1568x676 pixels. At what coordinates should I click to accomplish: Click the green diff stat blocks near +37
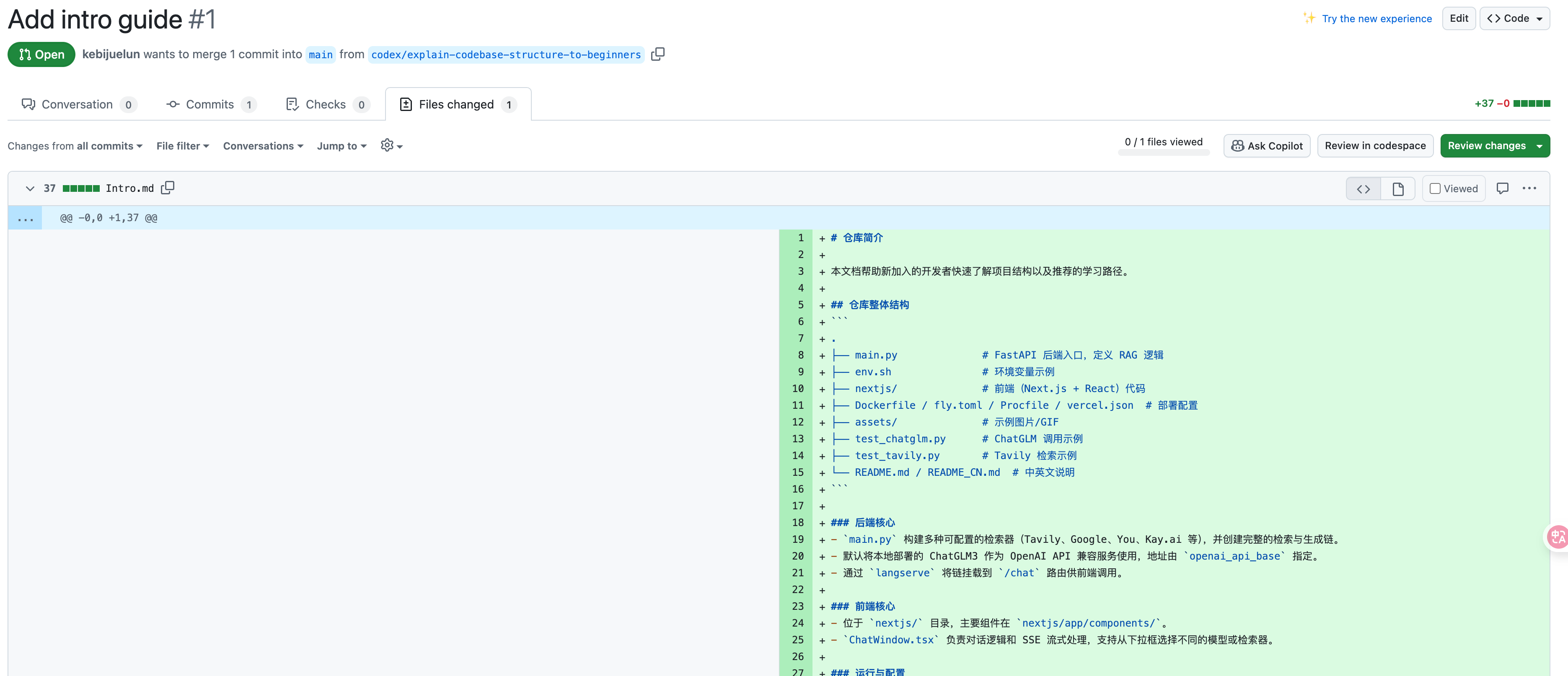(1531, 103)
